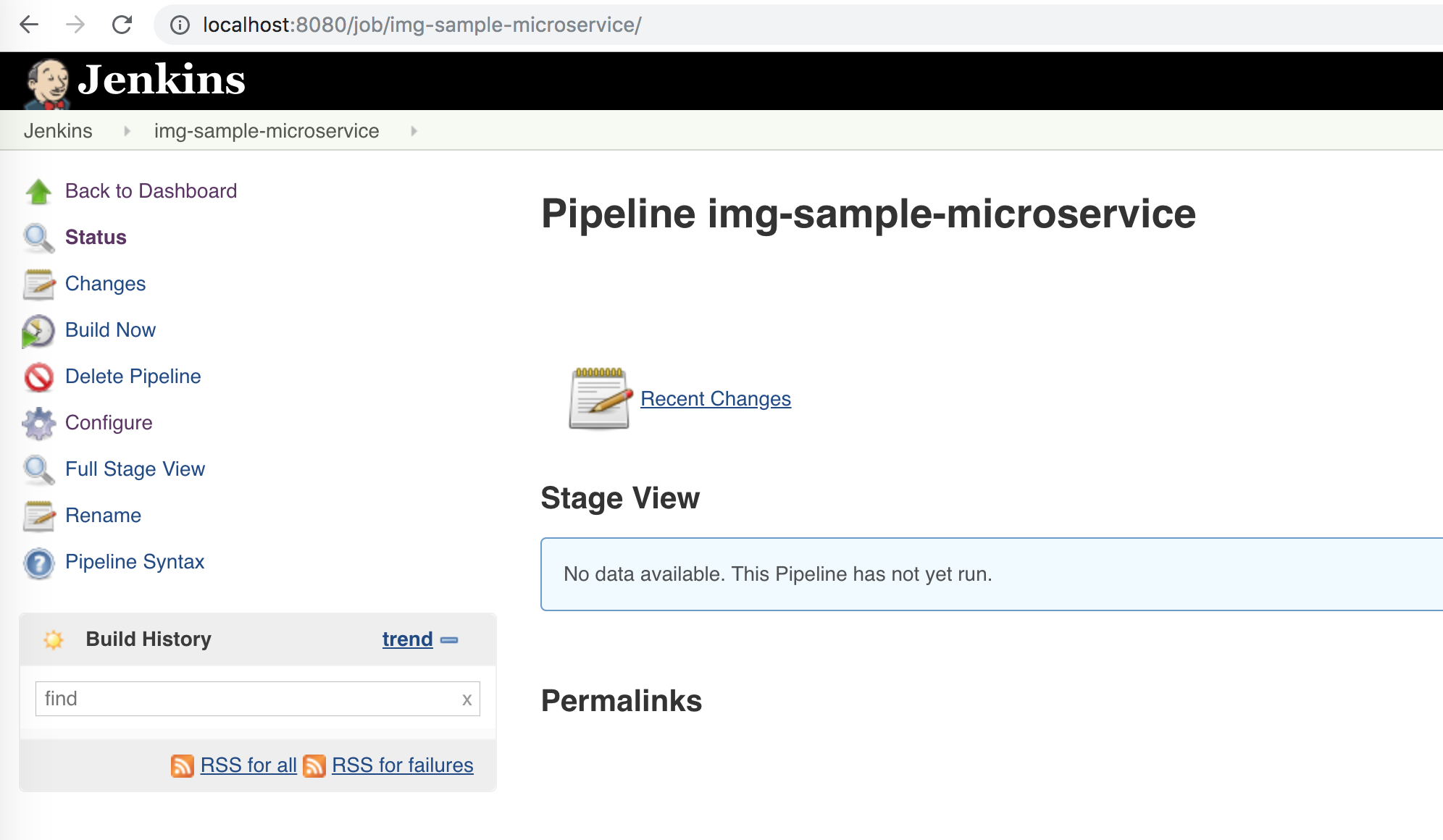
Task: Click the Jenkins butler logo icon
Action: (x=47, y=83)
